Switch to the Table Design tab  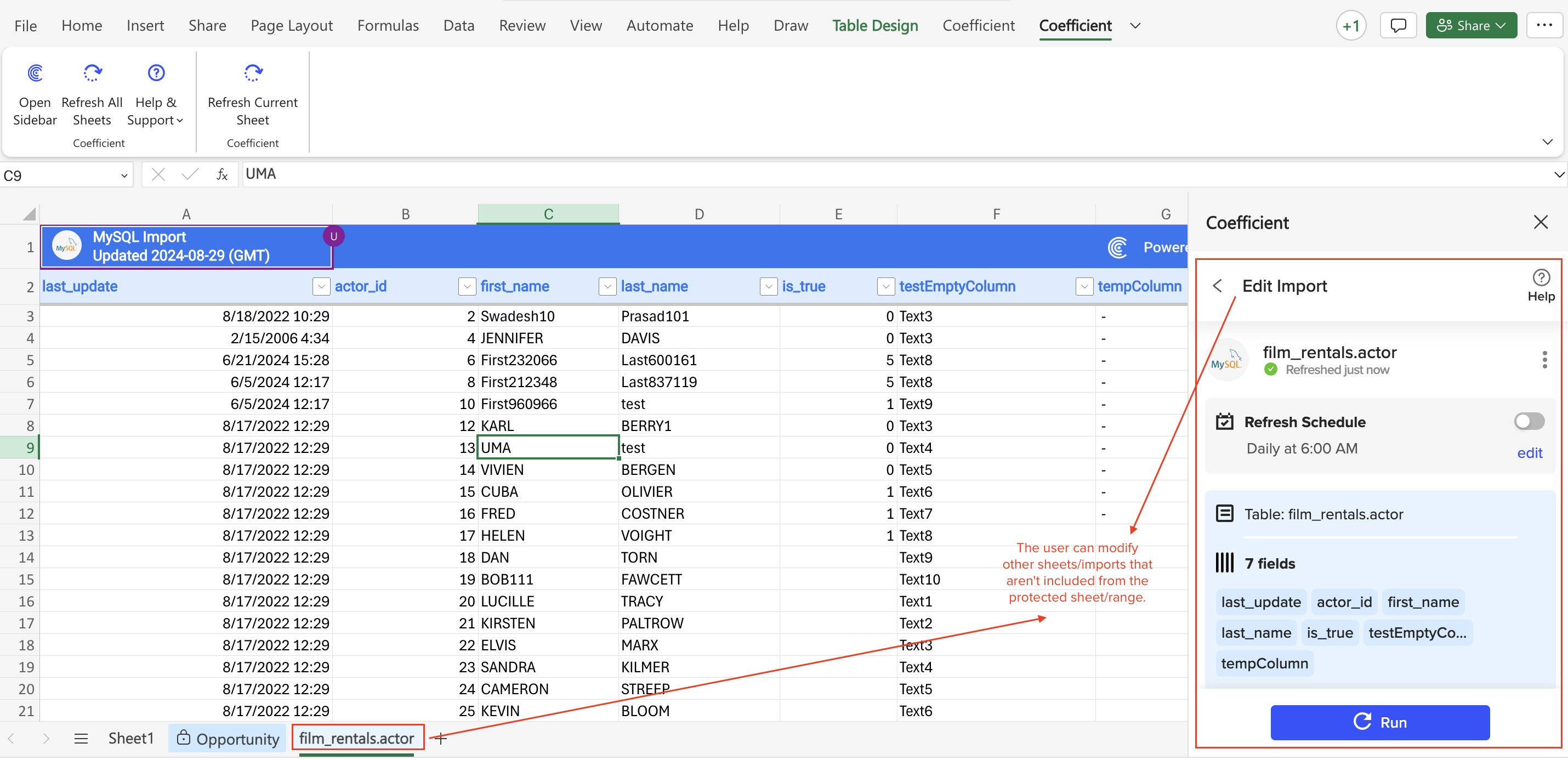point(874,26)
